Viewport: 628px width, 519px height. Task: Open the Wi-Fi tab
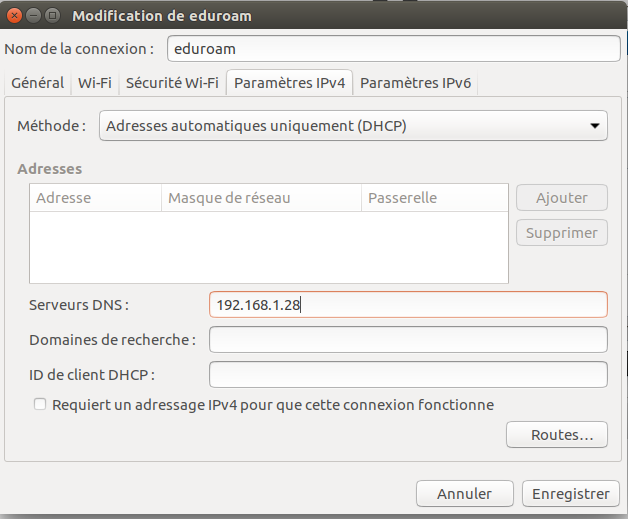[95, 83]
